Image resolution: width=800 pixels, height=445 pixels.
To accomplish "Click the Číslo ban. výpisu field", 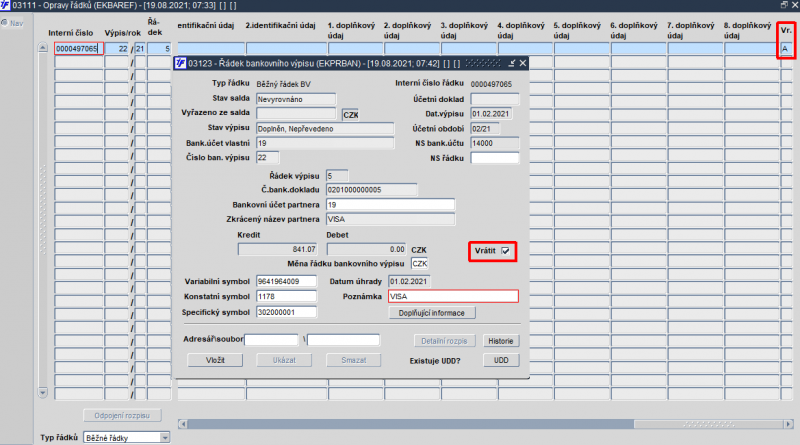I will (x=267, y=158).
